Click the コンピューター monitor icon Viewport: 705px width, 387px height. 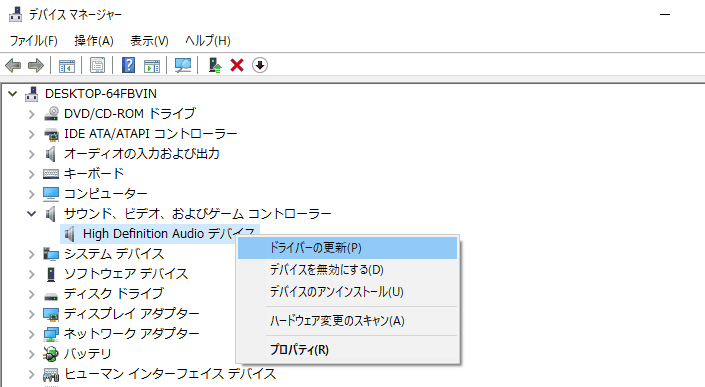(x=51, y=194)
